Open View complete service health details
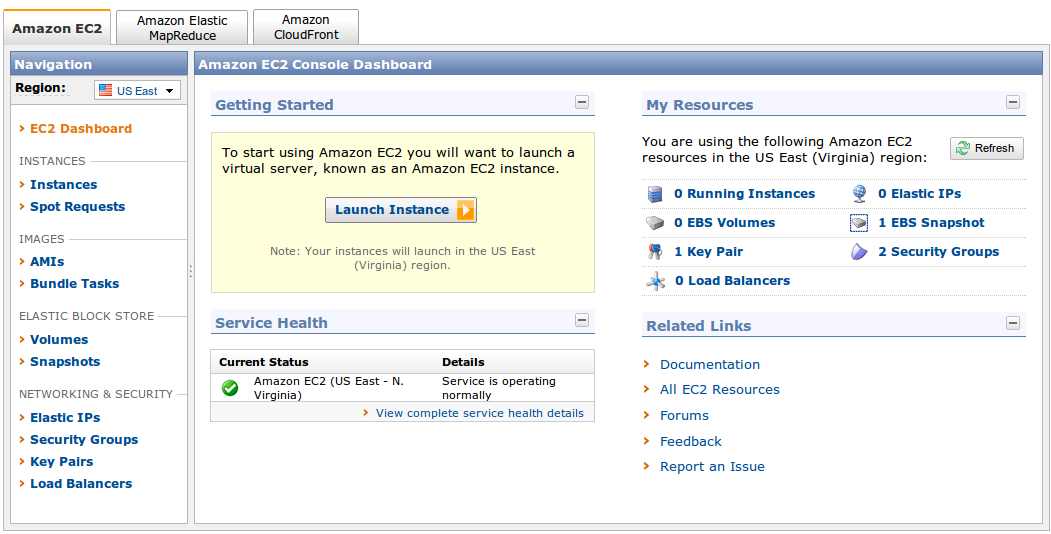1051x534 pixels. pos(479,413)
